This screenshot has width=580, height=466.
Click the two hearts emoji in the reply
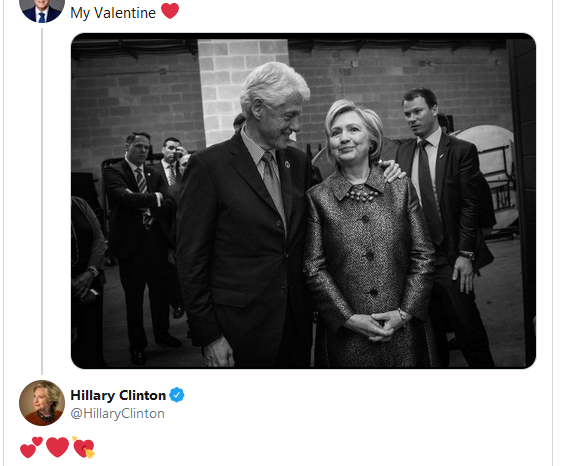pos(31,447)
